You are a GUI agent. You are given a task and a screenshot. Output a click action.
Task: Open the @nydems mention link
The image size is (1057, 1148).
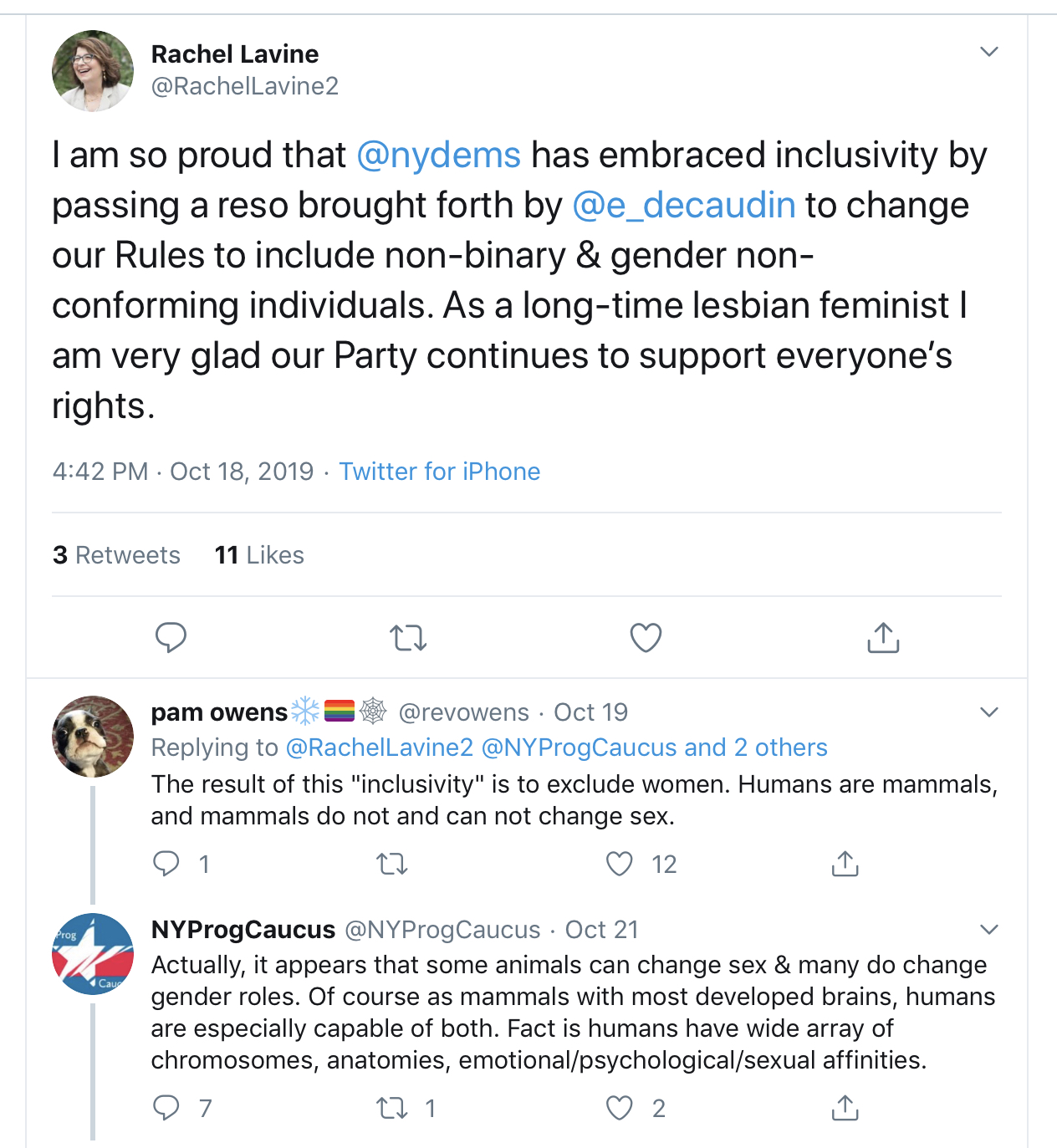438,156
